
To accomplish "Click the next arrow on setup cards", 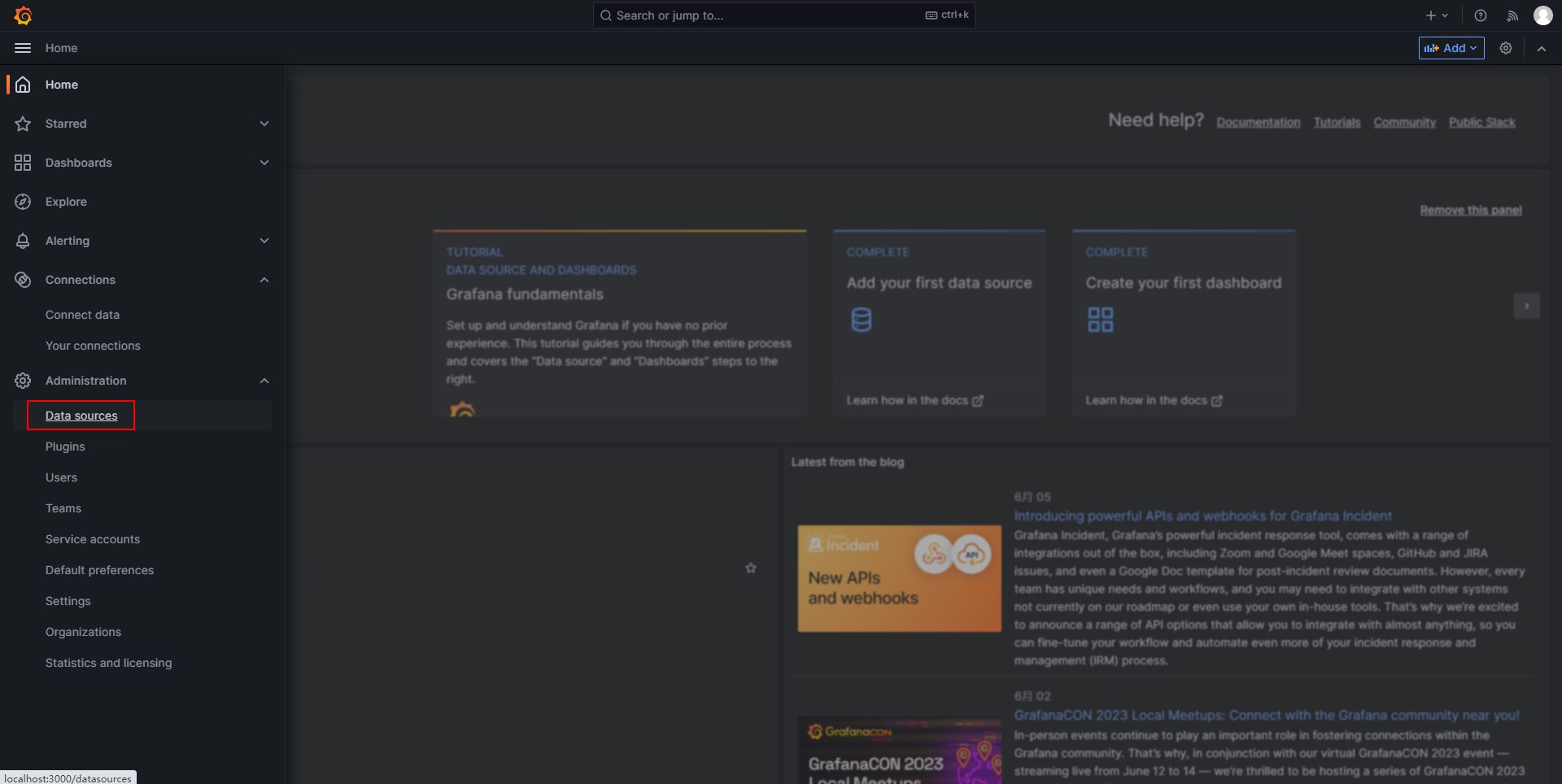I will pyautogui.click(x=1527, y=306).
